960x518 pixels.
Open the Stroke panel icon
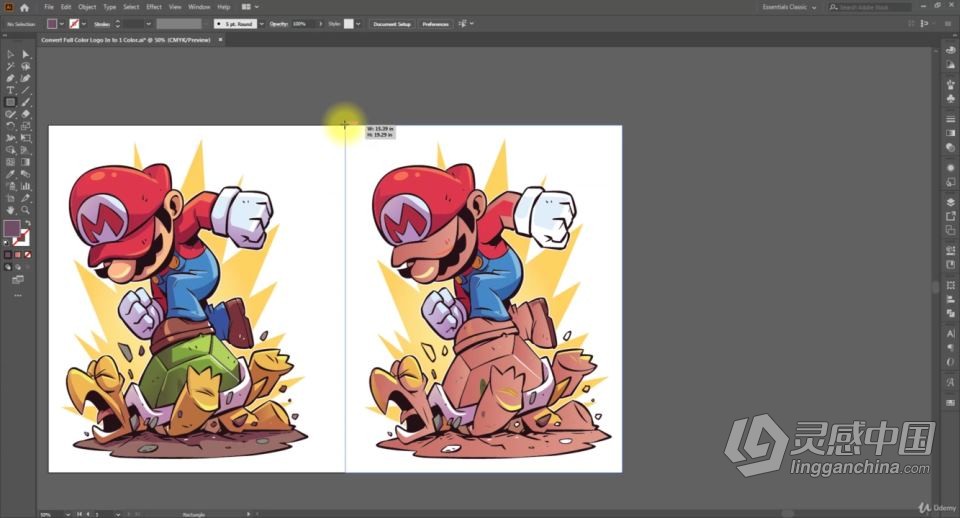pyautogui.click(x=950, y=119)
